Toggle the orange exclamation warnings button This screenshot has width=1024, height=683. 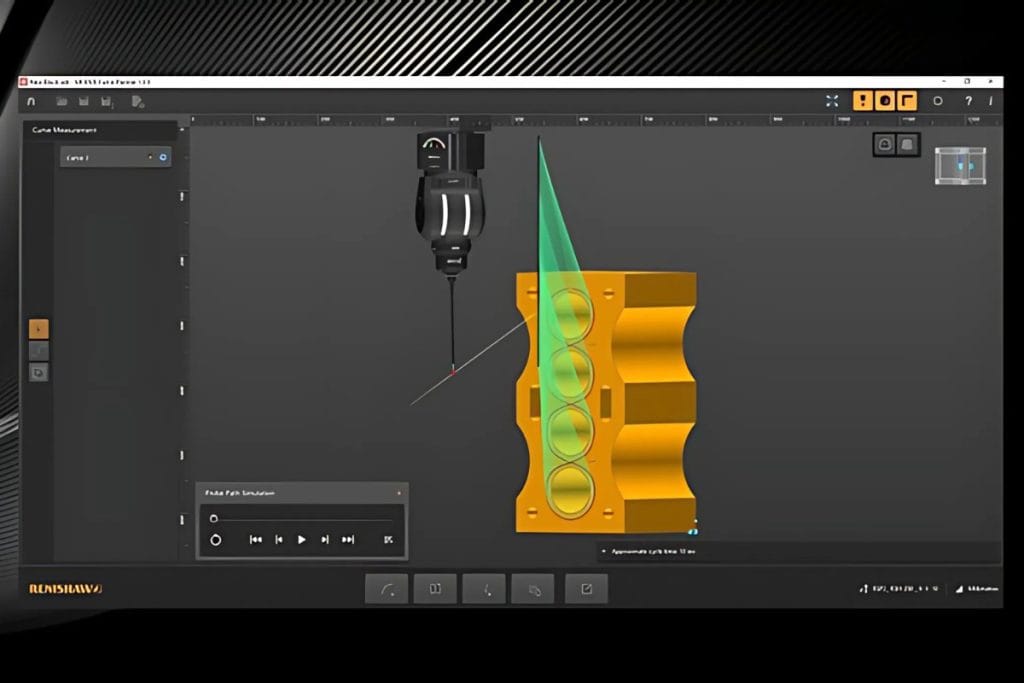[x=862, y=101]
